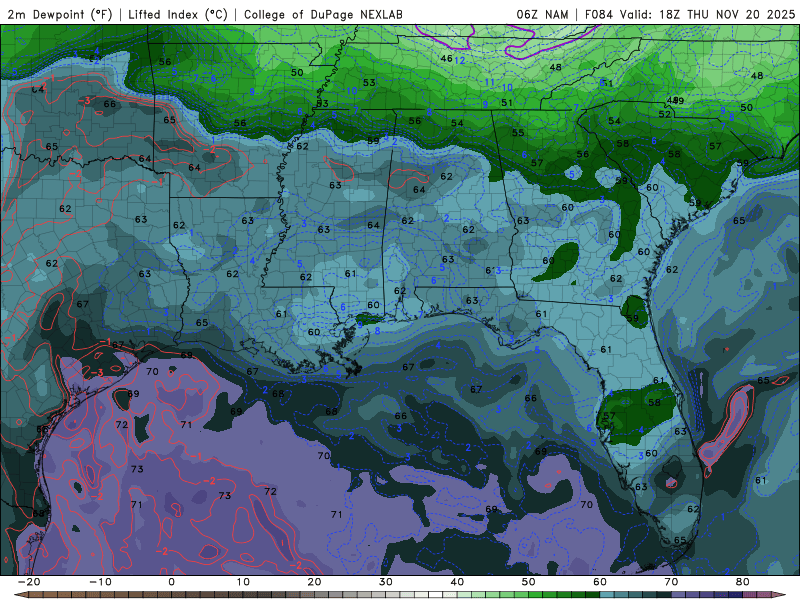Image resolution: width=800 pixels, height=600 pixels.
Task: Click the "20" color bar label
Action: tap(314, 582)
